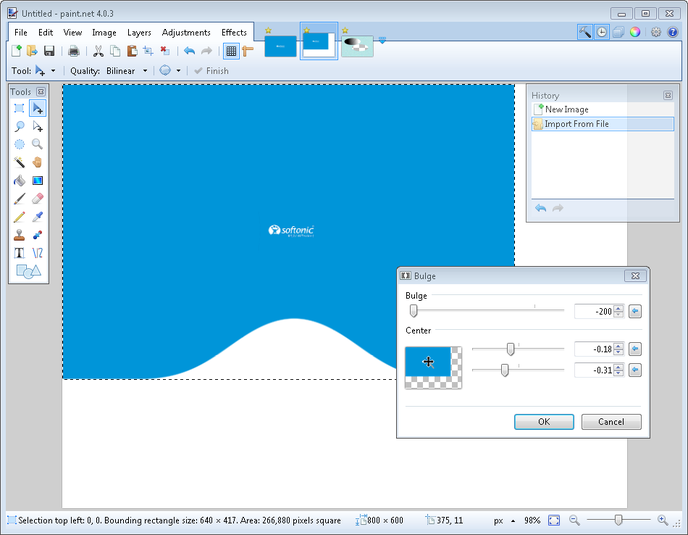Select the Text tool

(x=19, y=253)
